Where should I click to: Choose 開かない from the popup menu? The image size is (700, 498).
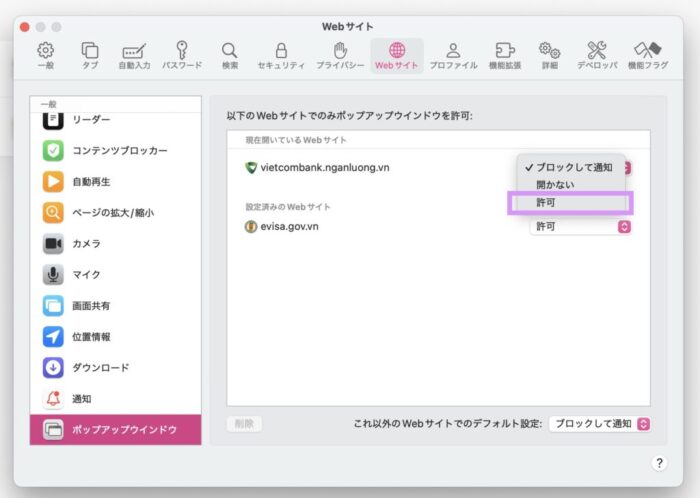[x=555, y=185]
